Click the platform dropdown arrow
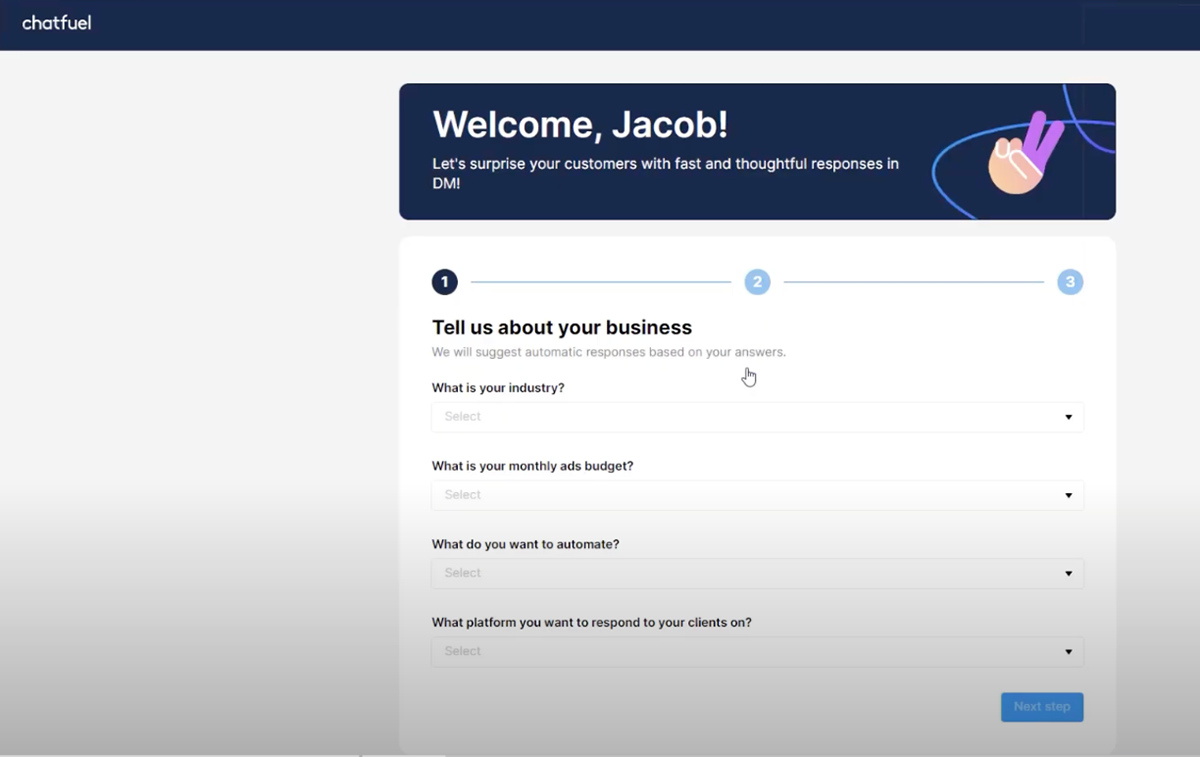The image size is (1200, 757). click(1068, 651)
